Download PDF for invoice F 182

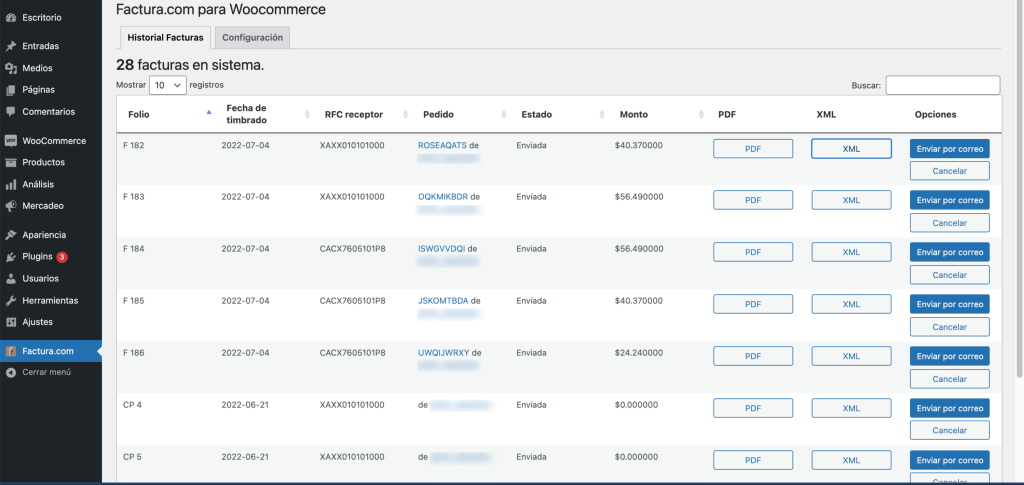(x=753, y=149)
